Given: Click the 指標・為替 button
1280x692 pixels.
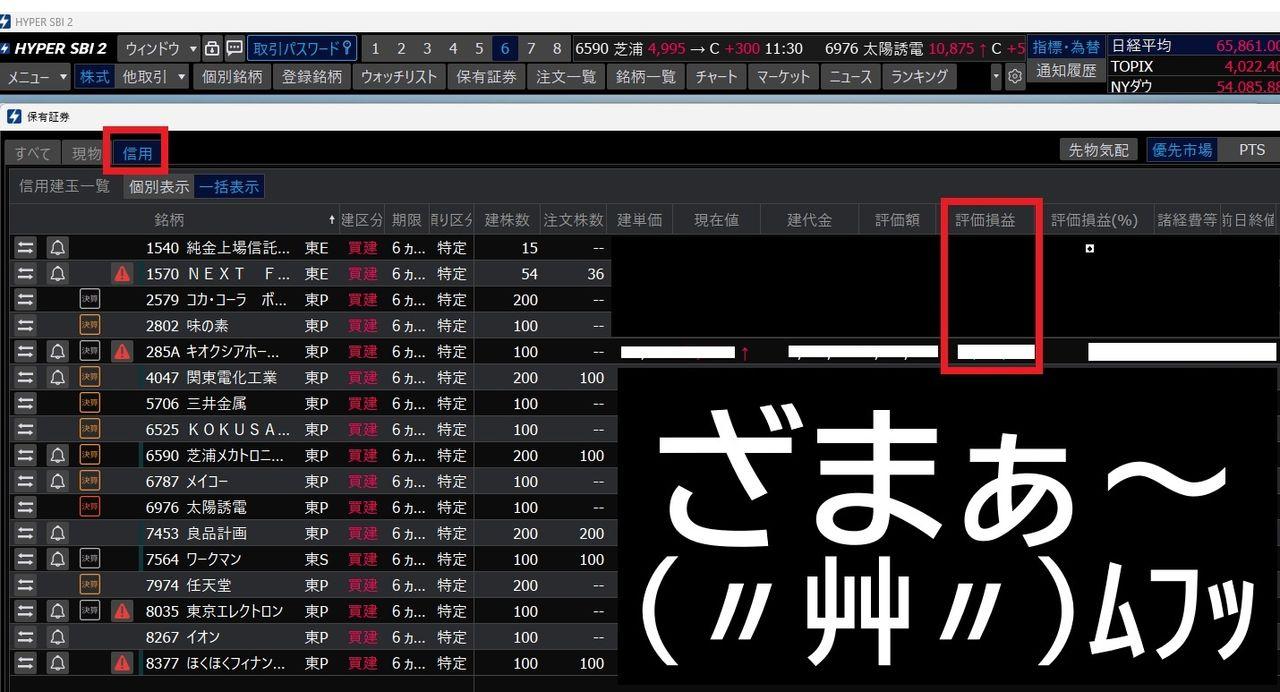Looking at the screenshot, I should click(1066, 47).
